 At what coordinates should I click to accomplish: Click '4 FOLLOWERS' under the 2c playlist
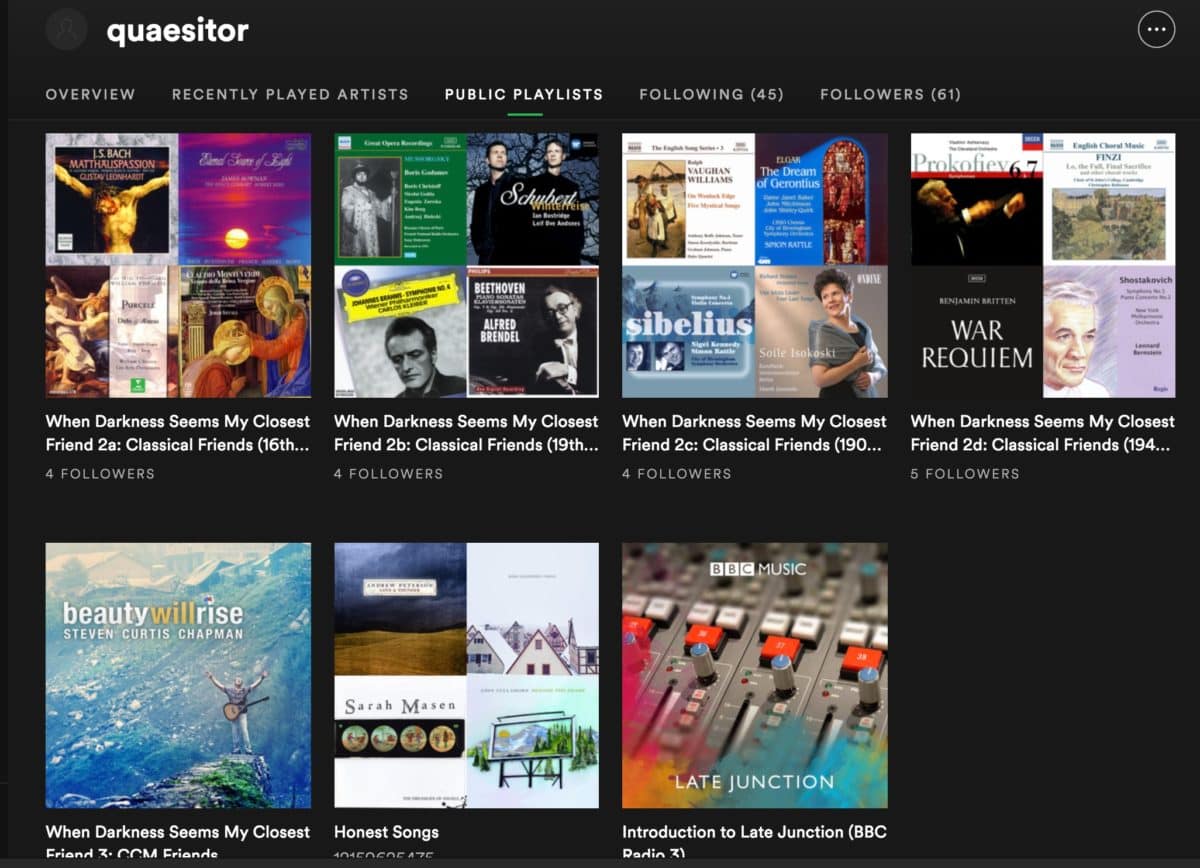[677, 474]
